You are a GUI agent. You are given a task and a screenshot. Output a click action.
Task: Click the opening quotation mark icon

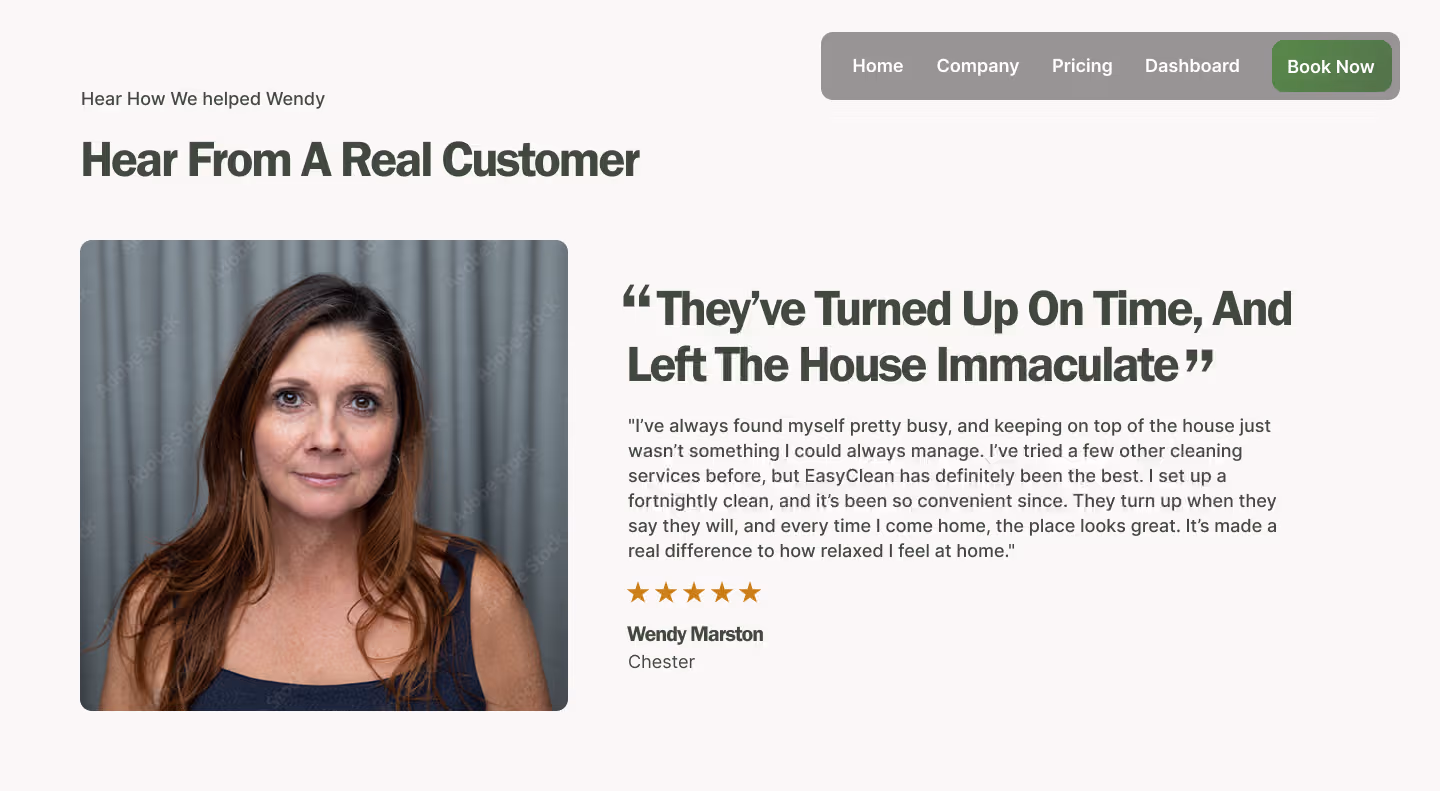(636, 298)
